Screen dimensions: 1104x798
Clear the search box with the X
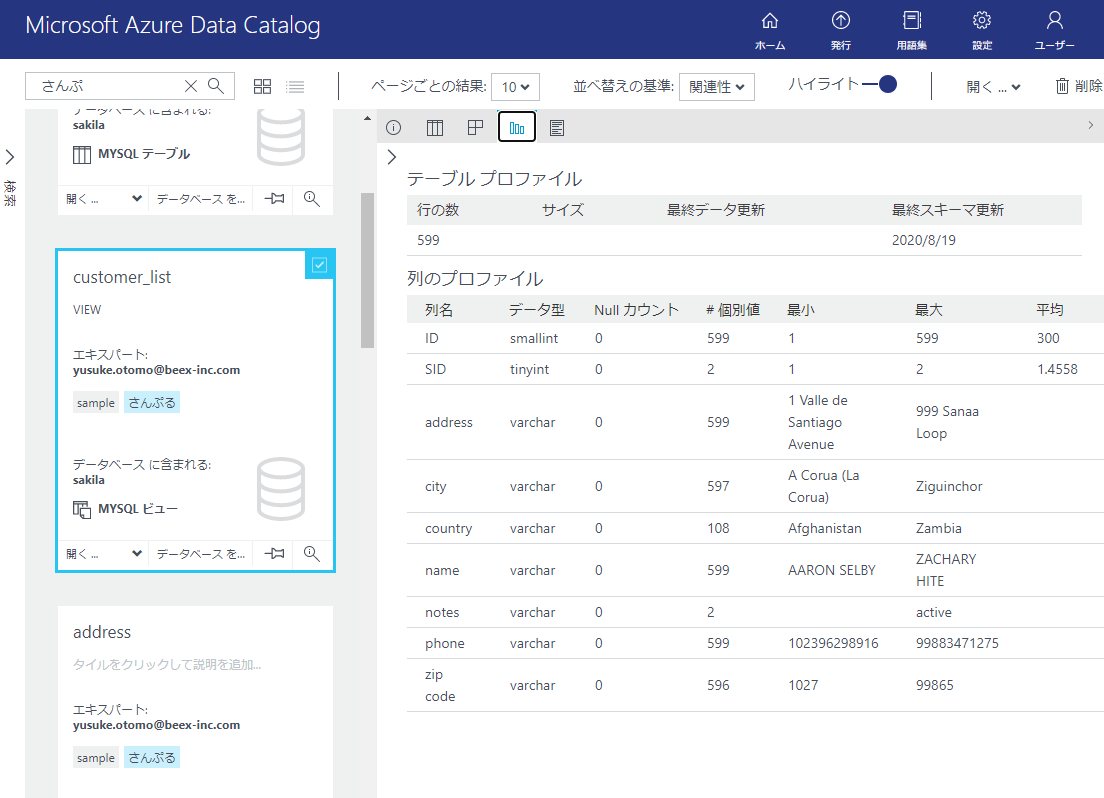tap(191, 86)
